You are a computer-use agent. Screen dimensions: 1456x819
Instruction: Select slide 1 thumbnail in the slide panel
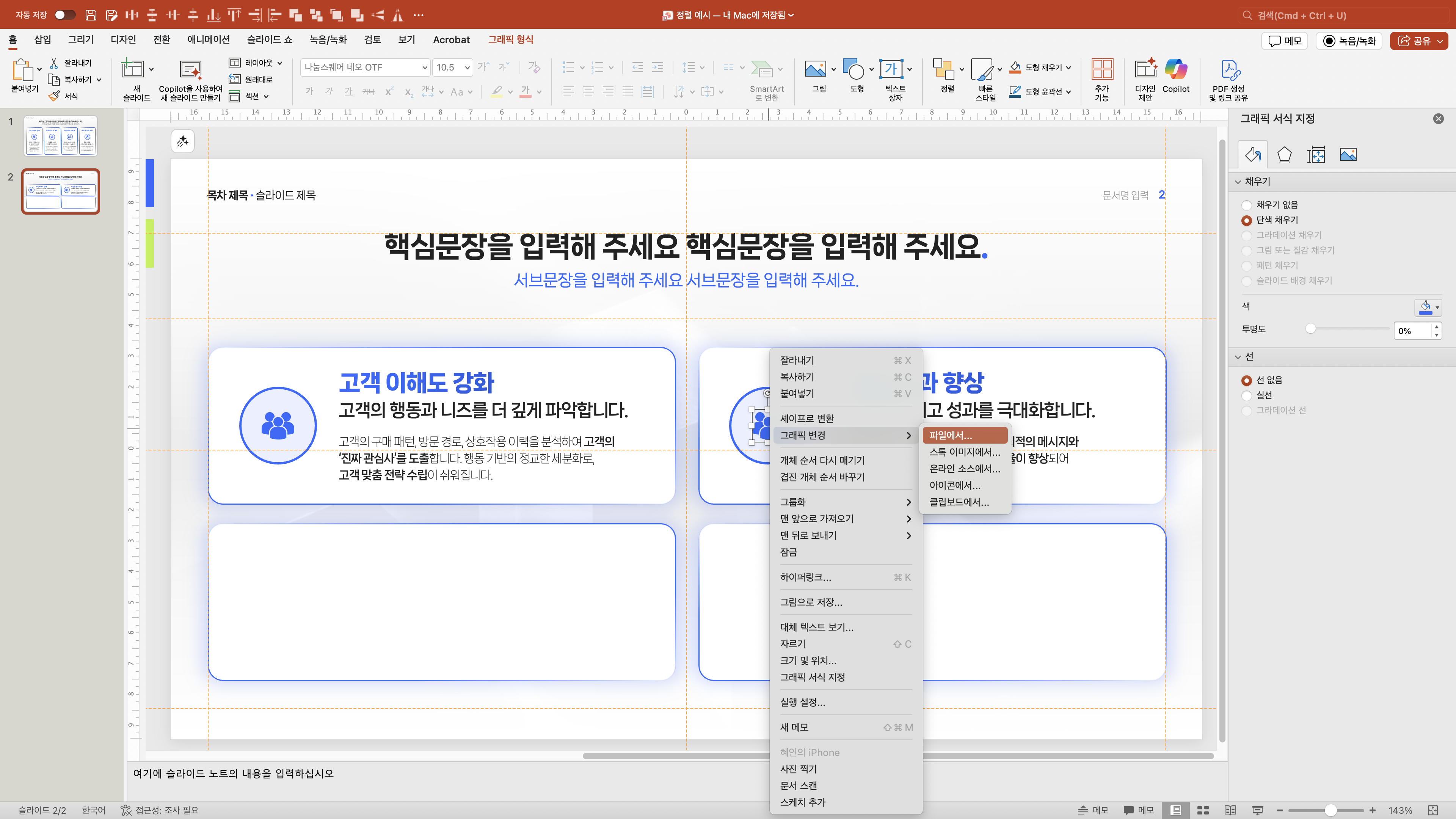tap(61, 136)
